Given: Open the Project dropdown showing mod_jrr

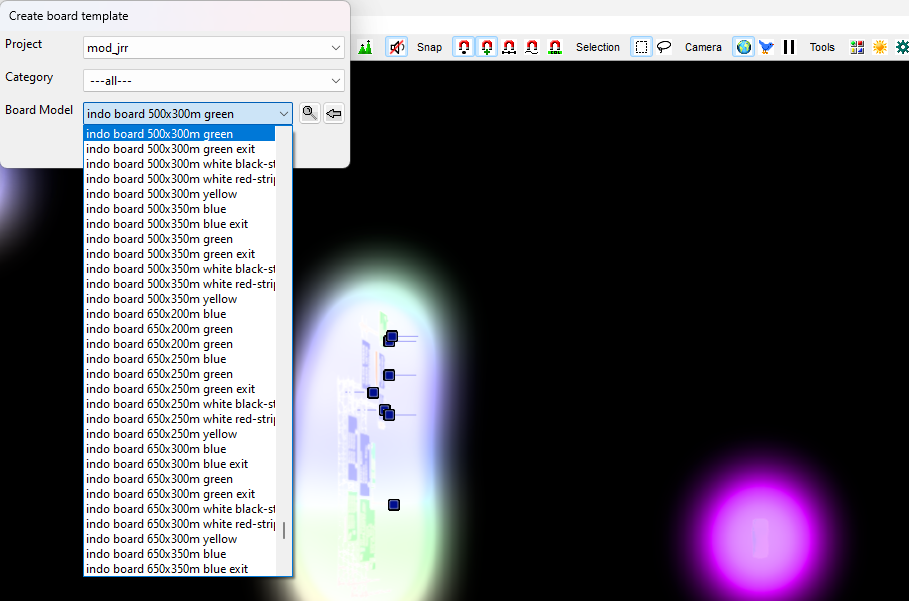Looking at the screenshot, I should (x=214, y=48).
